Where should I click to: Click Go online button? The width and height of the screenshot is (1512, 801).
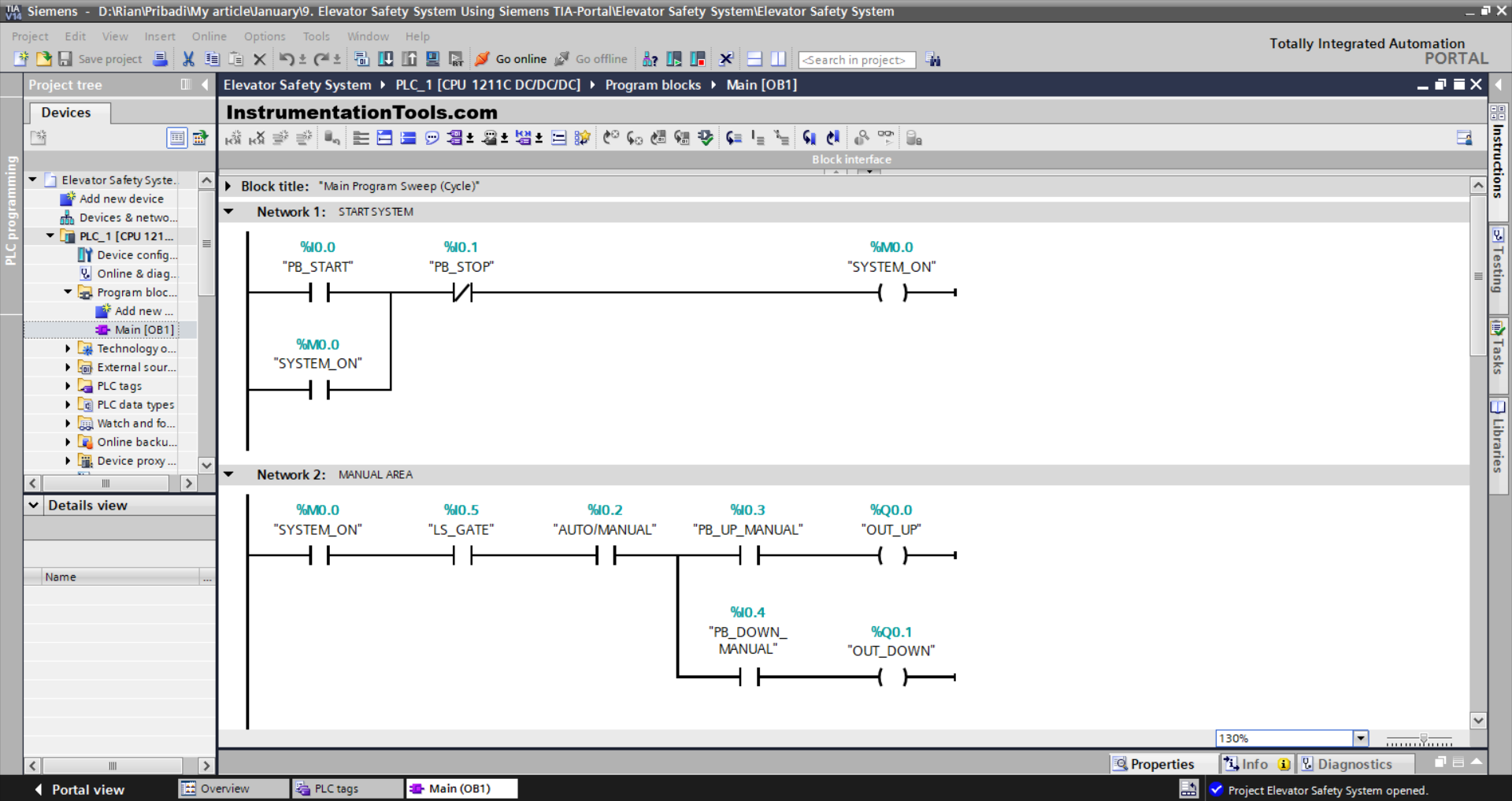[511, 59]
